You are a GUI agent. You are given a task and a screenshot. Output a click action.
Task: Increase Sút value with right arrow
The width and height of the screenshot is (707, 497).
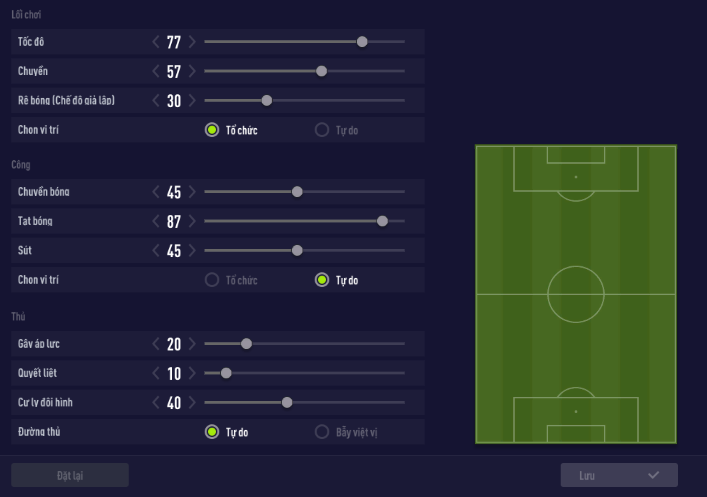(192, 251)
